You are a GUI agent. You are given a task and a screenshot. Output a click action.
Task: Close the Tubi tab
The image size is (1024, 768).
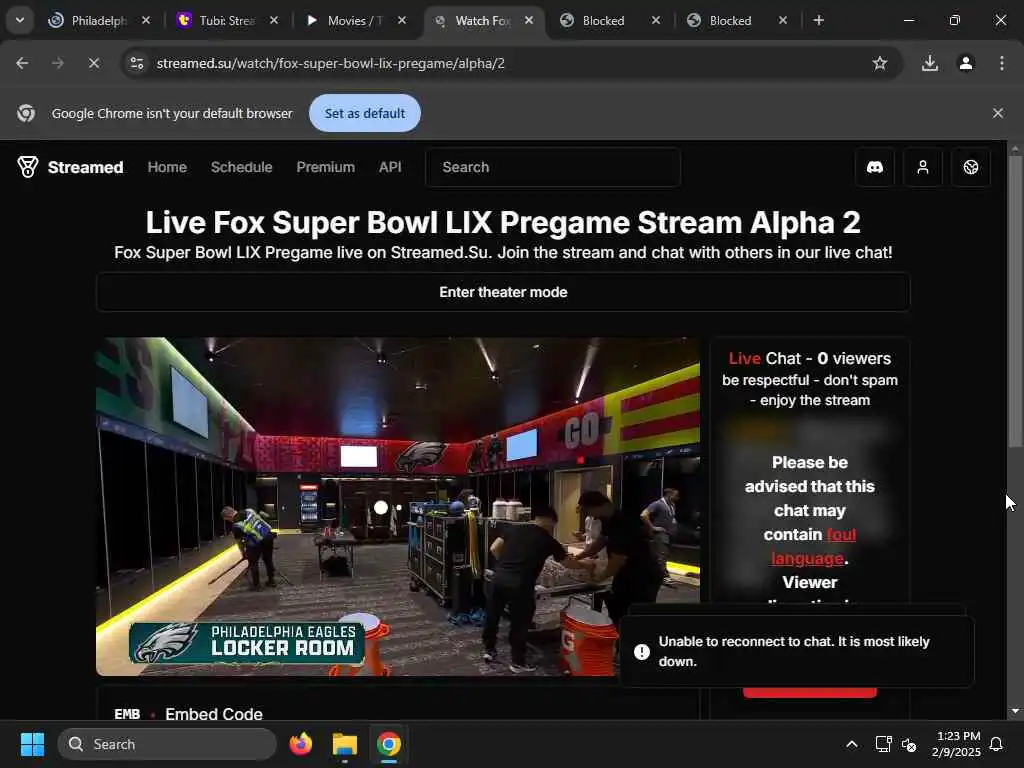[274, 20]
